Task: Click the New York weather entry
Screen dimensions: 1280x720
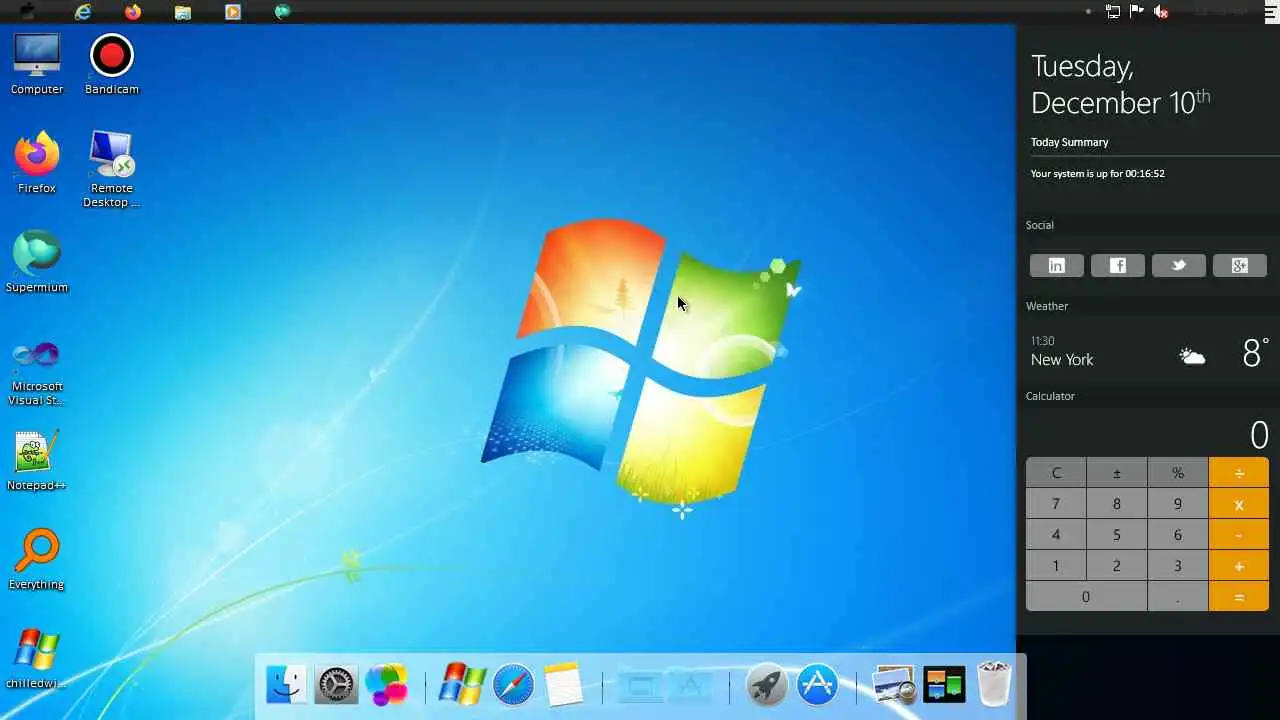Action: tap(1150, 353)
